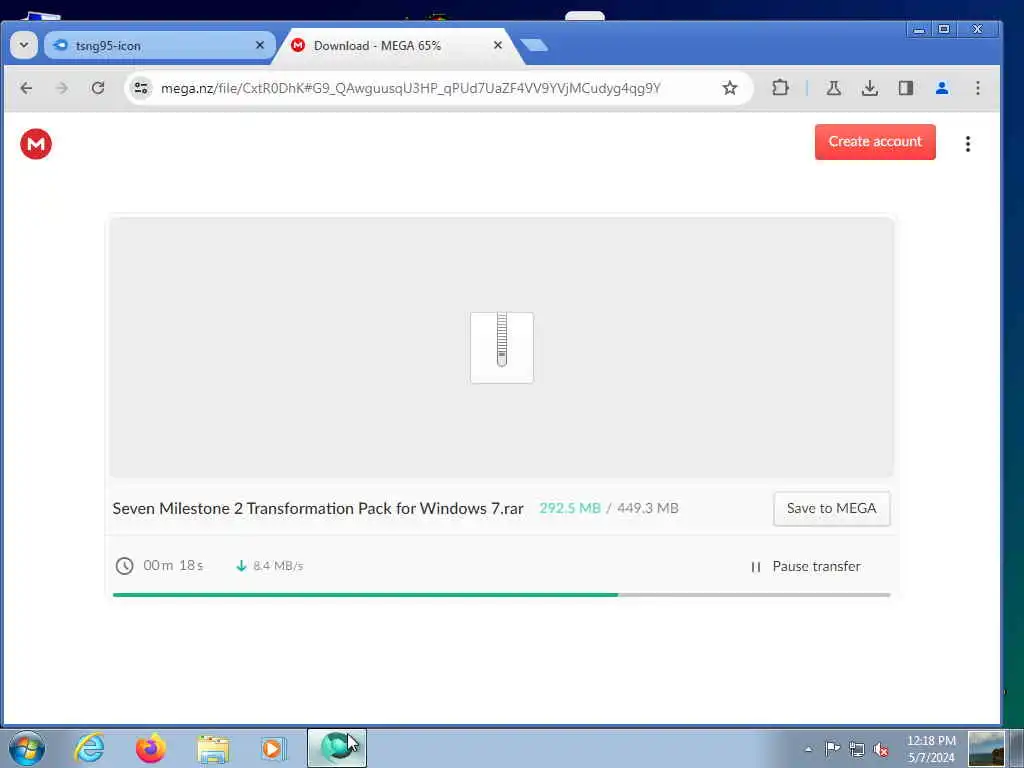Click the MEGA logo

36,144
